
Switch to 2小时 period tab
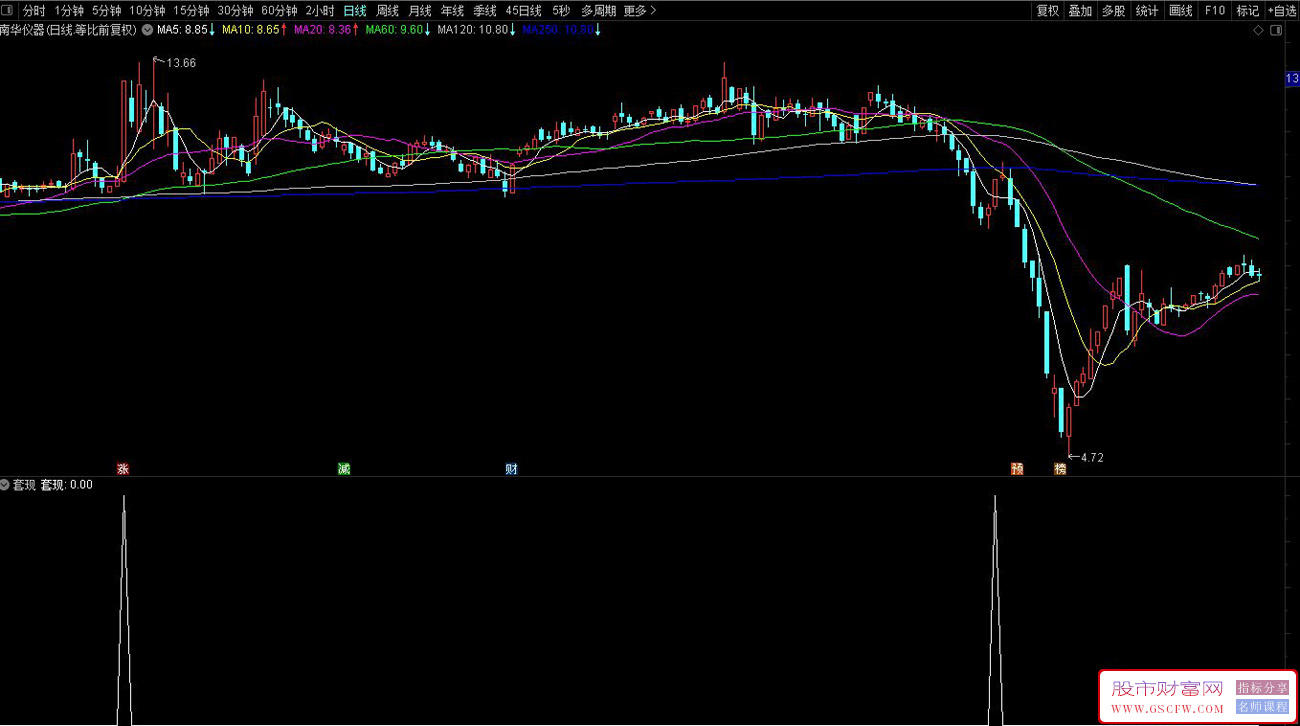[x=320, y=11]
